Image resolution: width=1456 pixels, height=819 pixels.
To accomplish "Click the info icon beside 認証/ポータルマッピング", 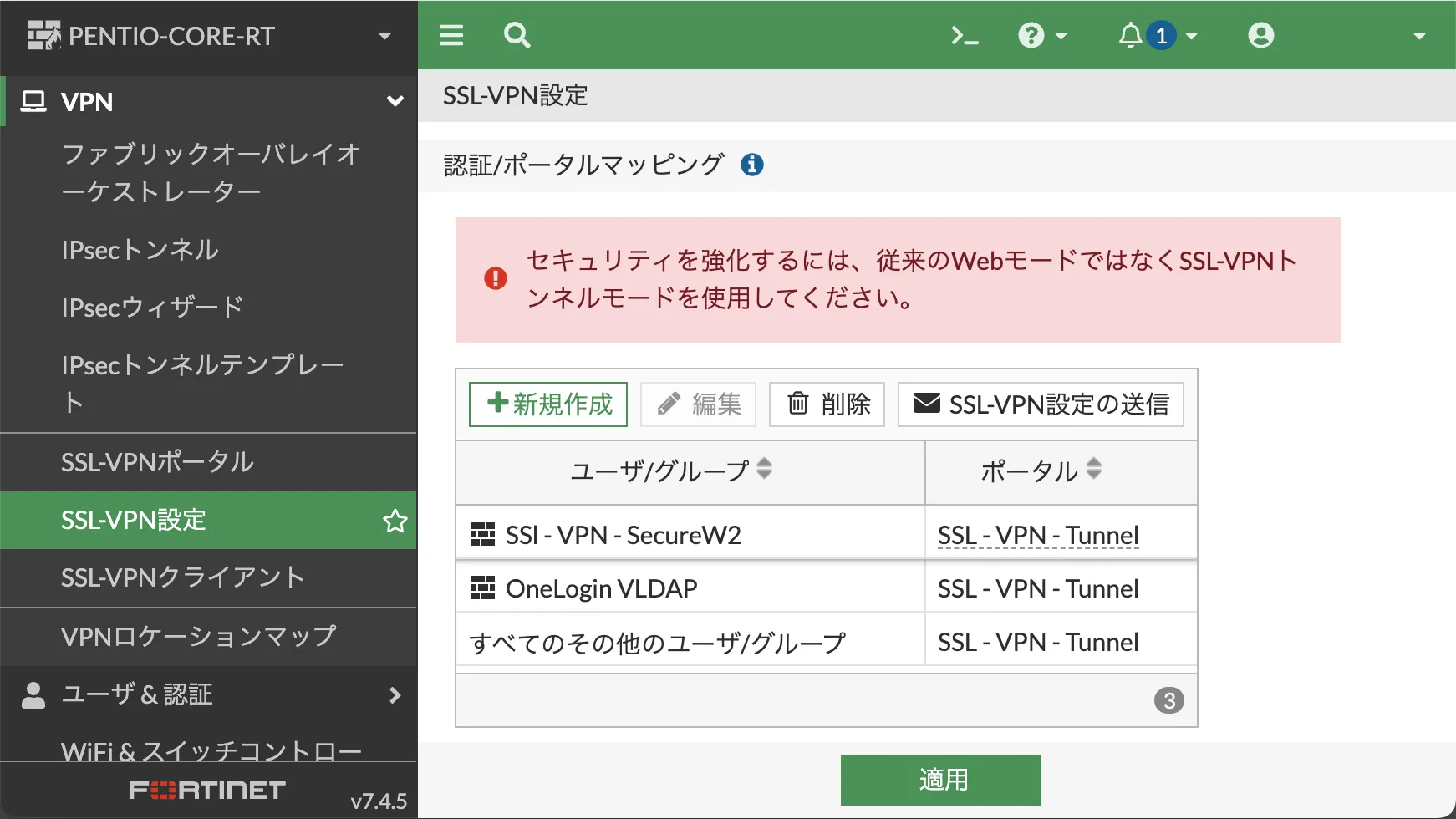I will (x=752, y=165).
